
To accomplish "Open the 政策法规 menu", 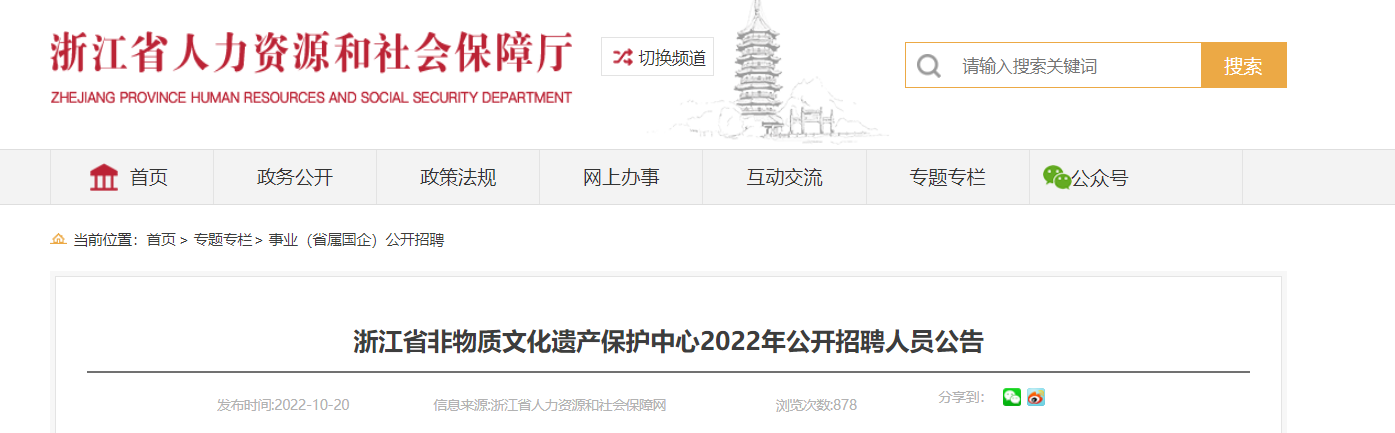I will (x=458, y=178).
